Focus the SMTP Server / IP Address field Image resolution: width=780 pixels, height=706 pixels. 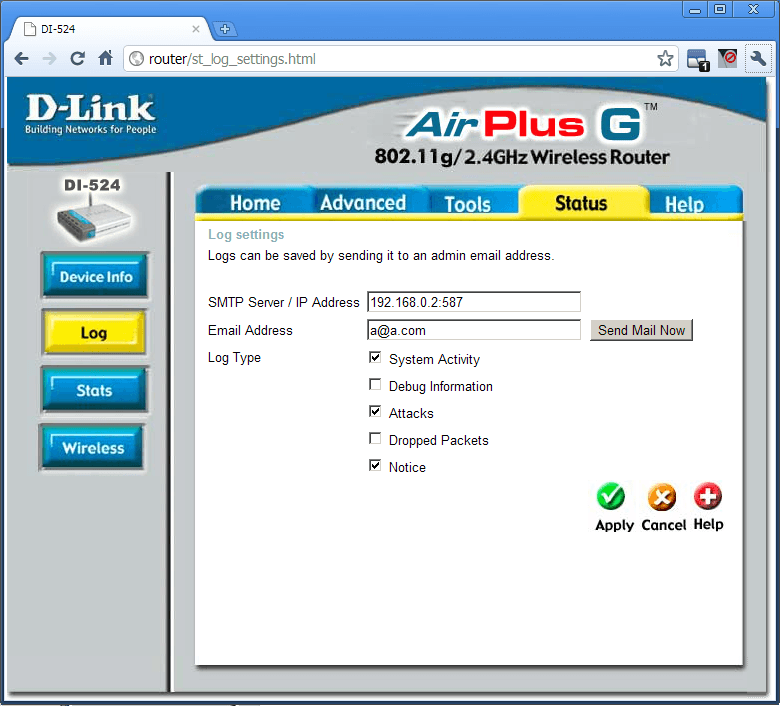474,302
